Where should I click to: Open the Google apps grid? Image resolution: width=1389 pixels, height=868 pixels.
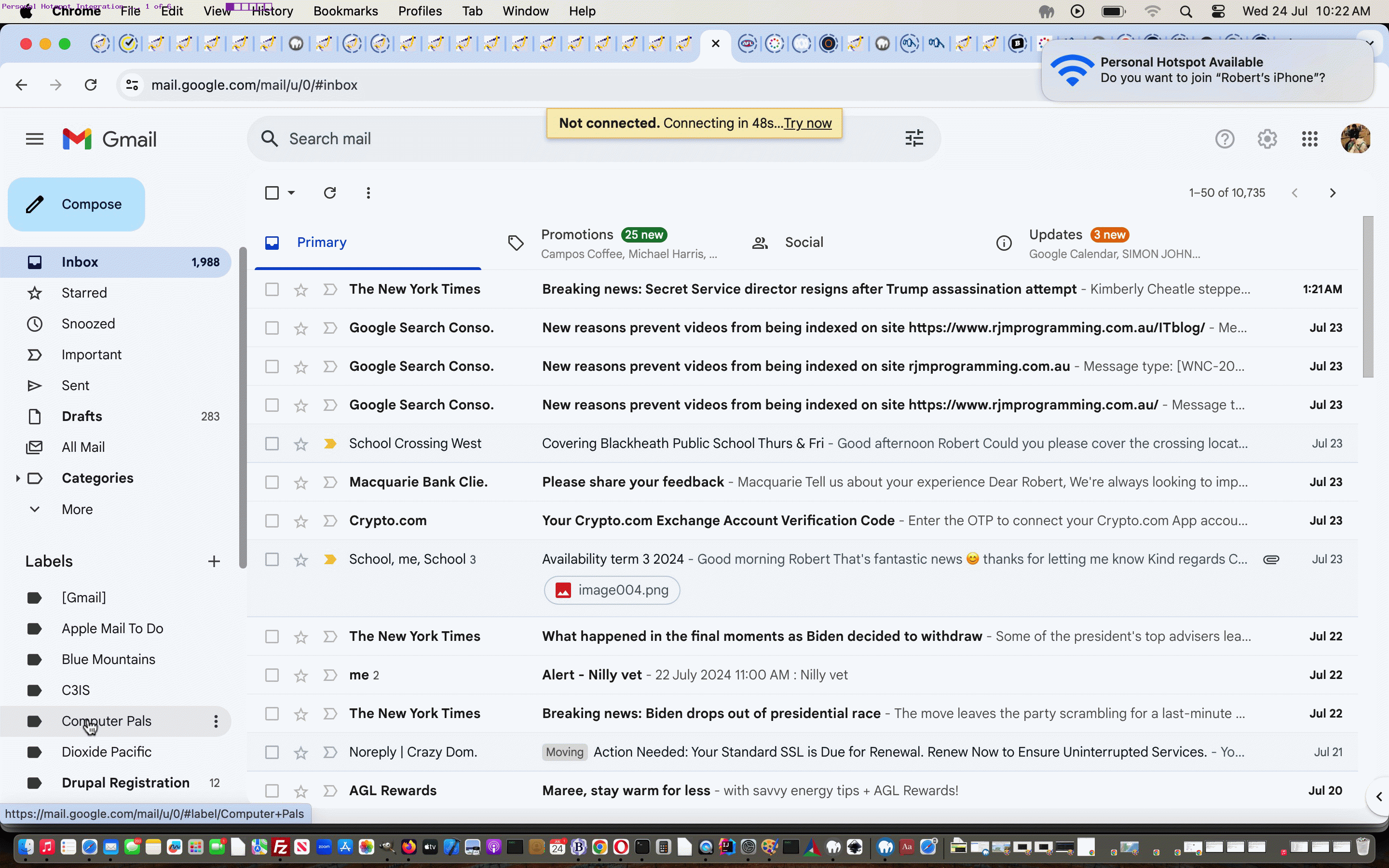(x=1309, y=139)
